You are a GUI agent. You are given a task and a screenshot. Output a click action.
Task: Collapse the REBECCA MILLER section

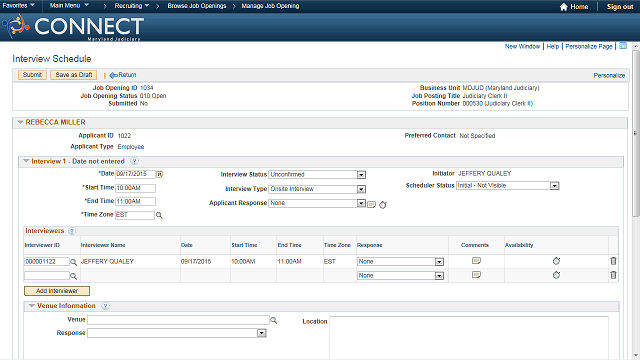20,122
